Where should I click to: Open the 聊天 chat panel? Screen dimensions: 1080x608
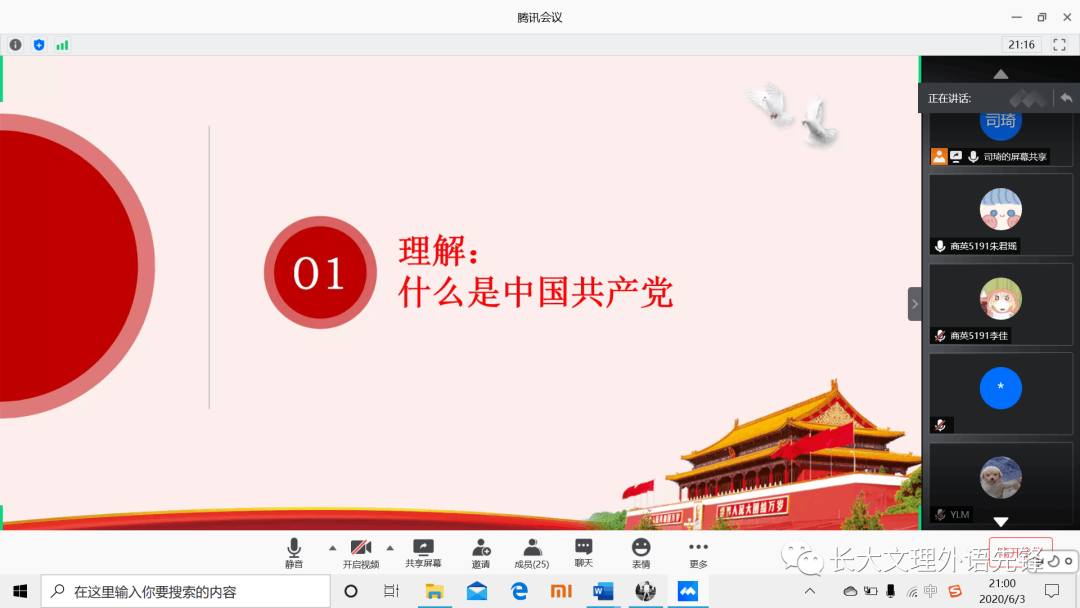[583, 553]
